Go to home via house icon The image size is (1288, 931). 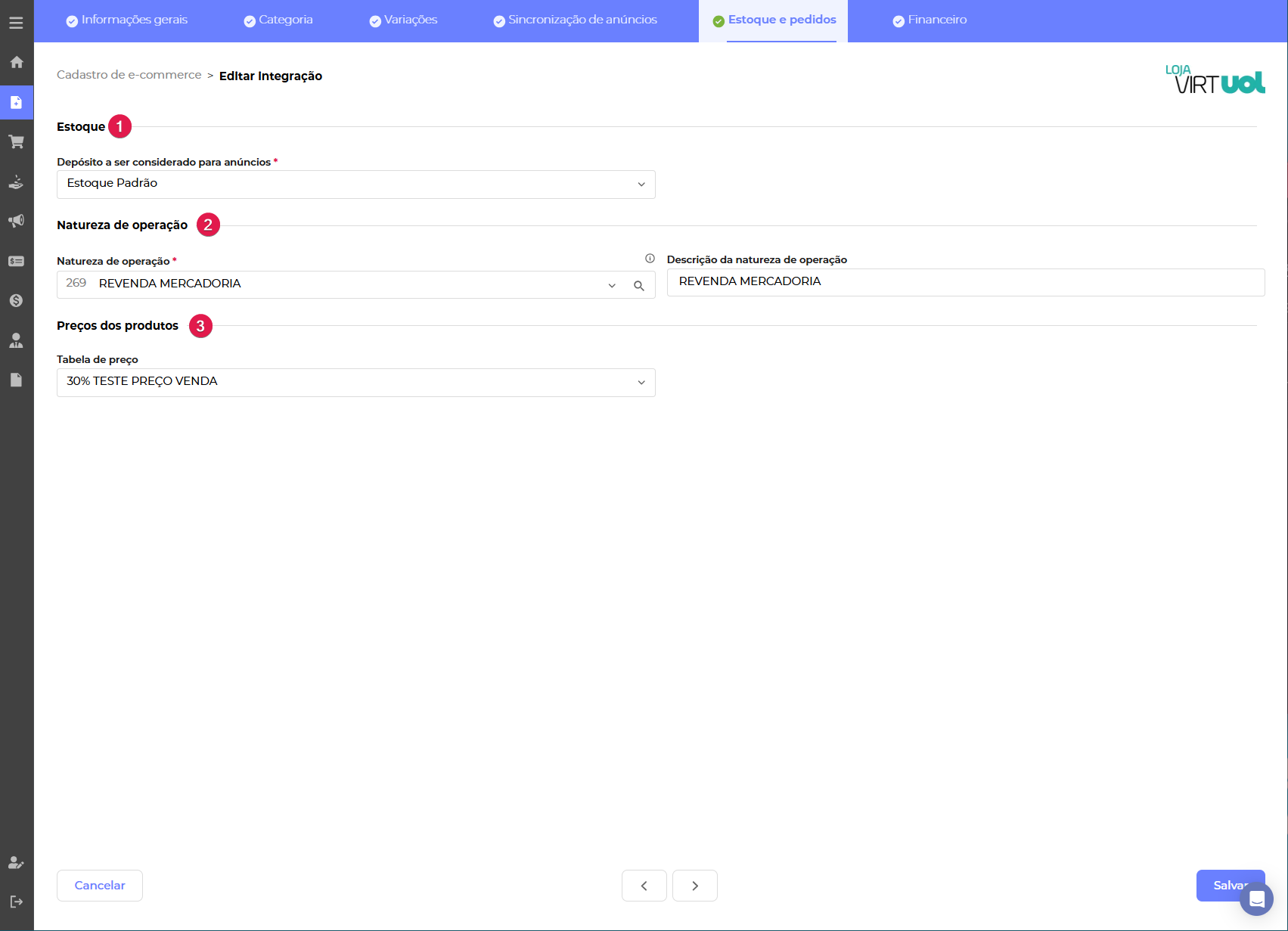coord(16,62)
